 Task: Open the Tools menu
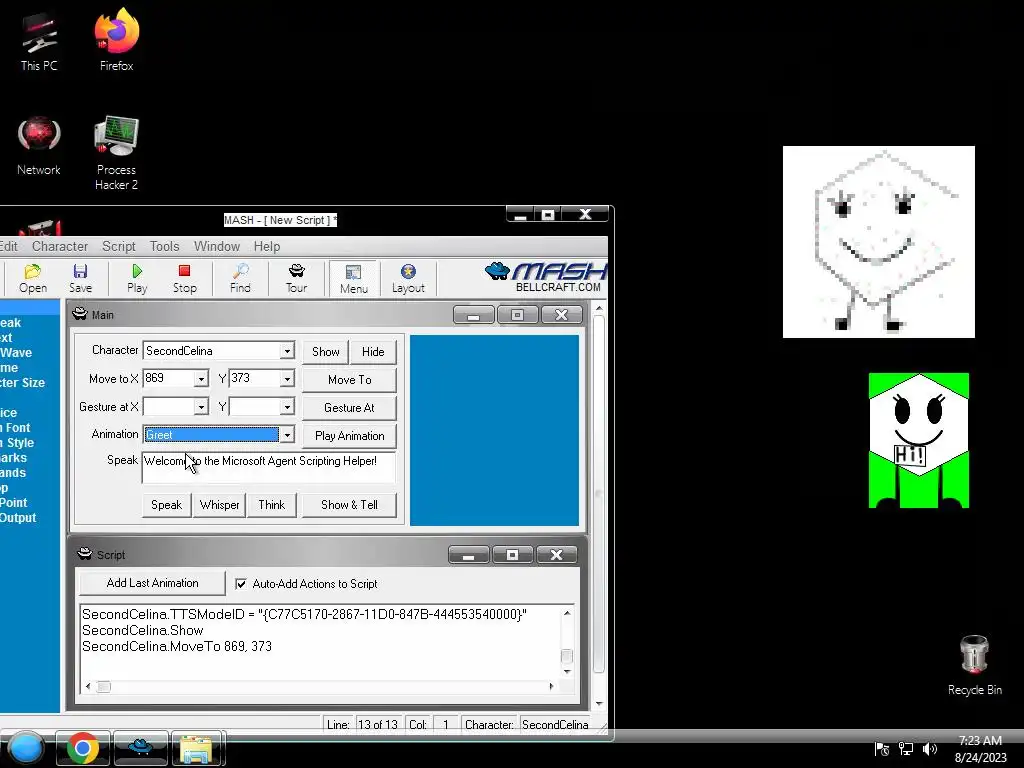click(x=164, y=246)
